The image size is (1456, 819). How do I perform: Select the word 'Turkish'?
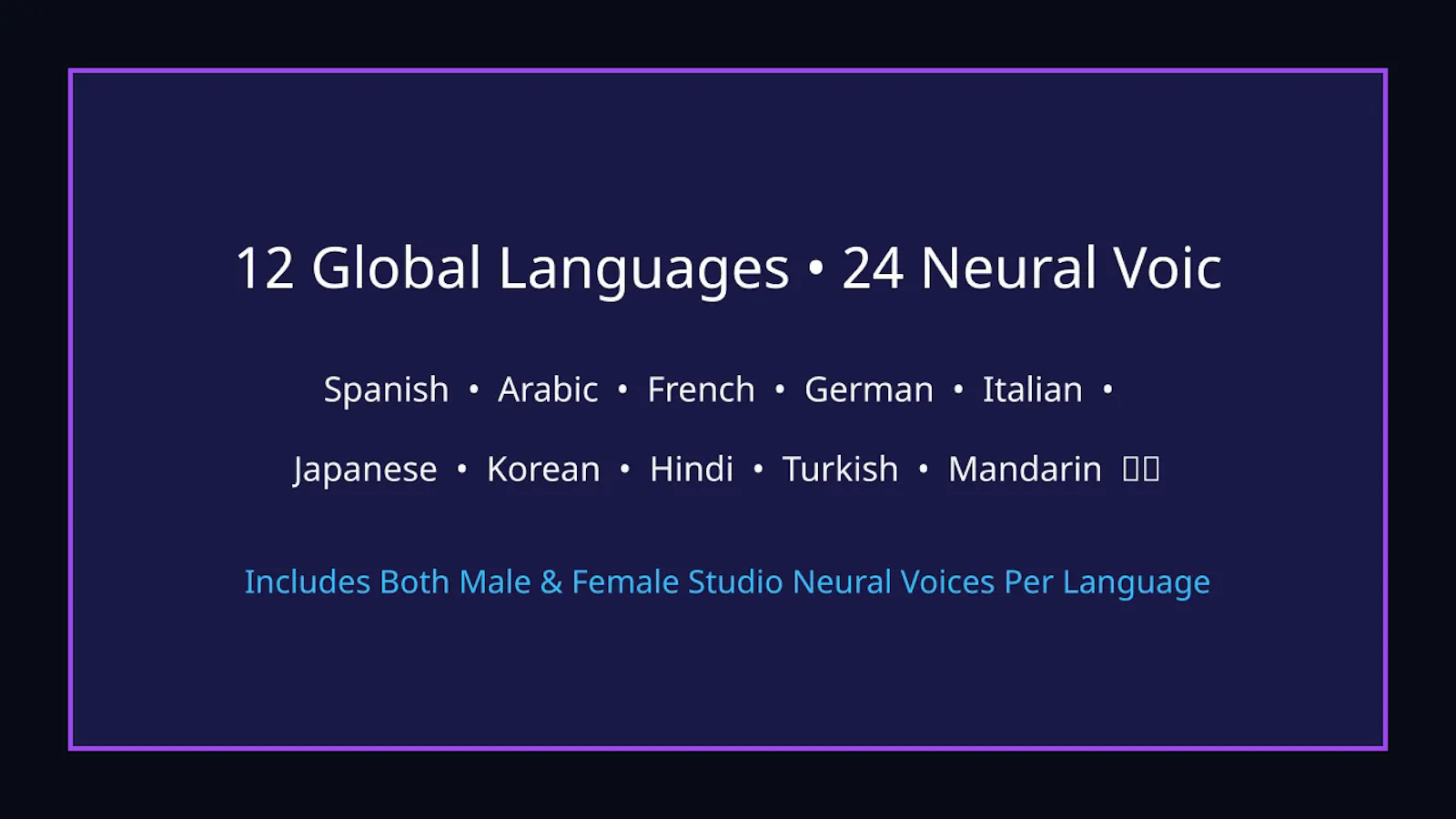click(840, 470)
